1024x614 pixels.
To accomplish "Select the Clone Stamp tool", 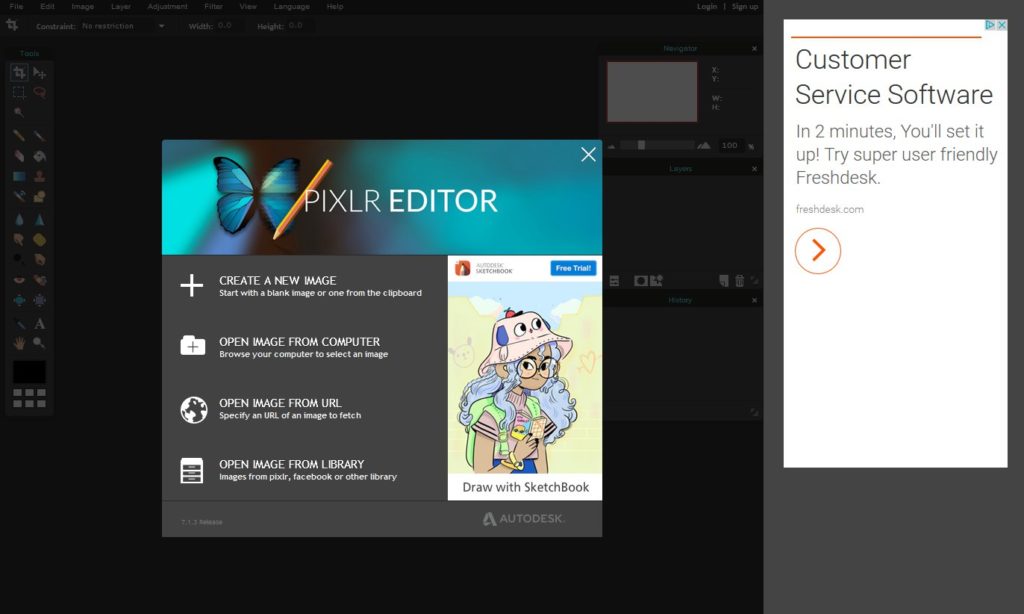I will pos(39,176).
